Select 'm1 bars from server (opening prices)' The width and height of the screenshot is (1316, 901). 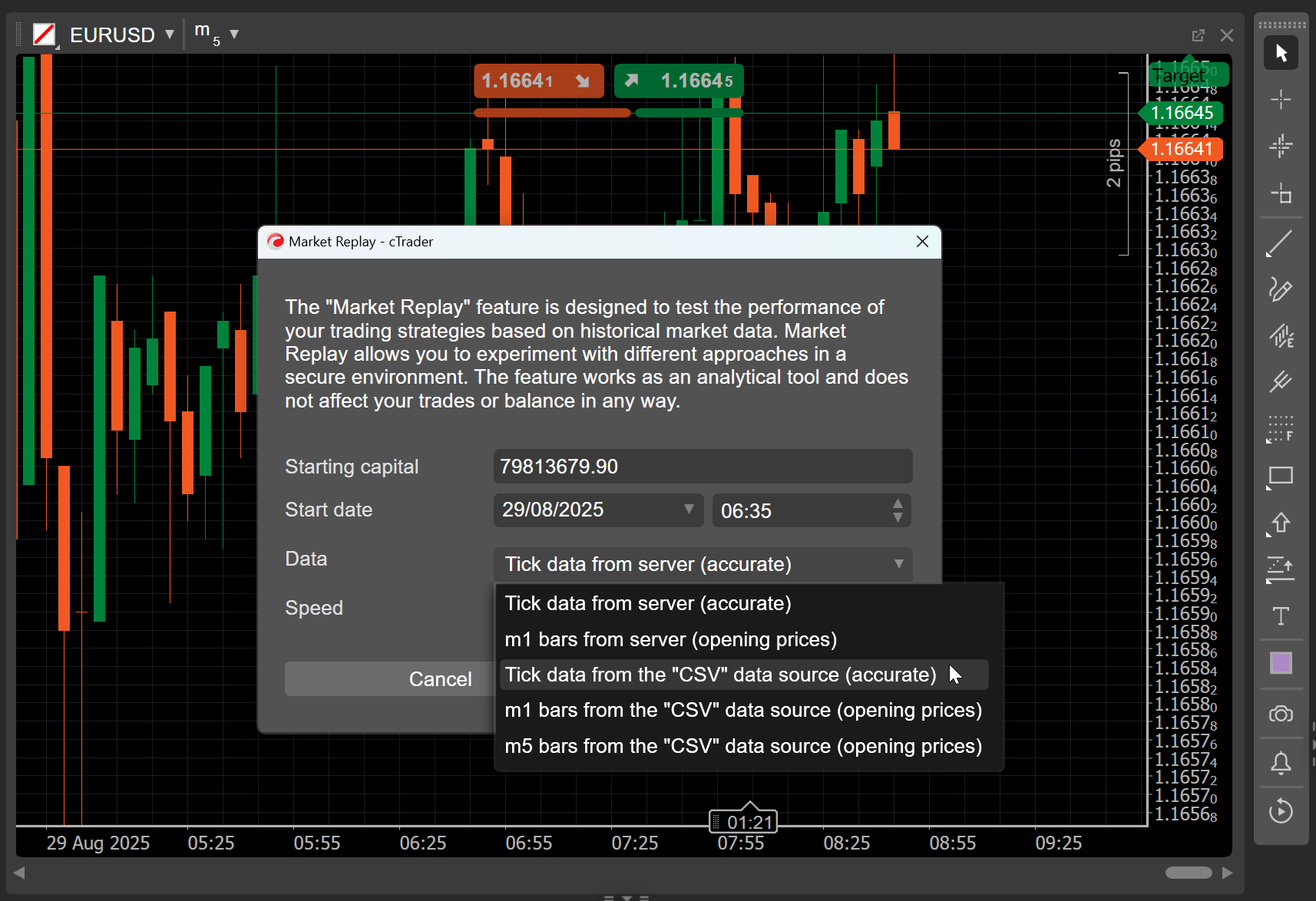(670, 639)
